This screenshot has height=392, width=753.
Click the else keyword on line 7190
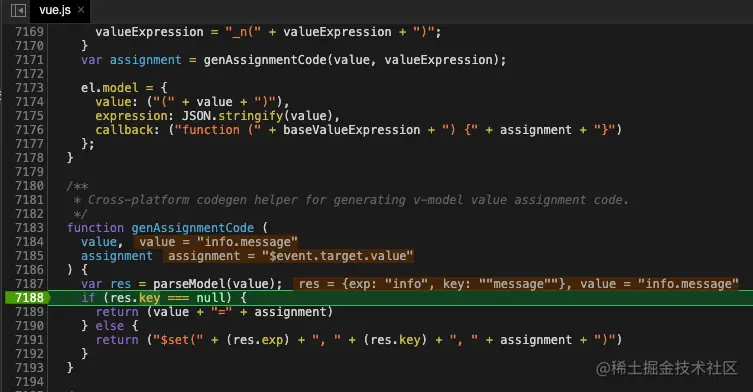click(x=109, y=326)
